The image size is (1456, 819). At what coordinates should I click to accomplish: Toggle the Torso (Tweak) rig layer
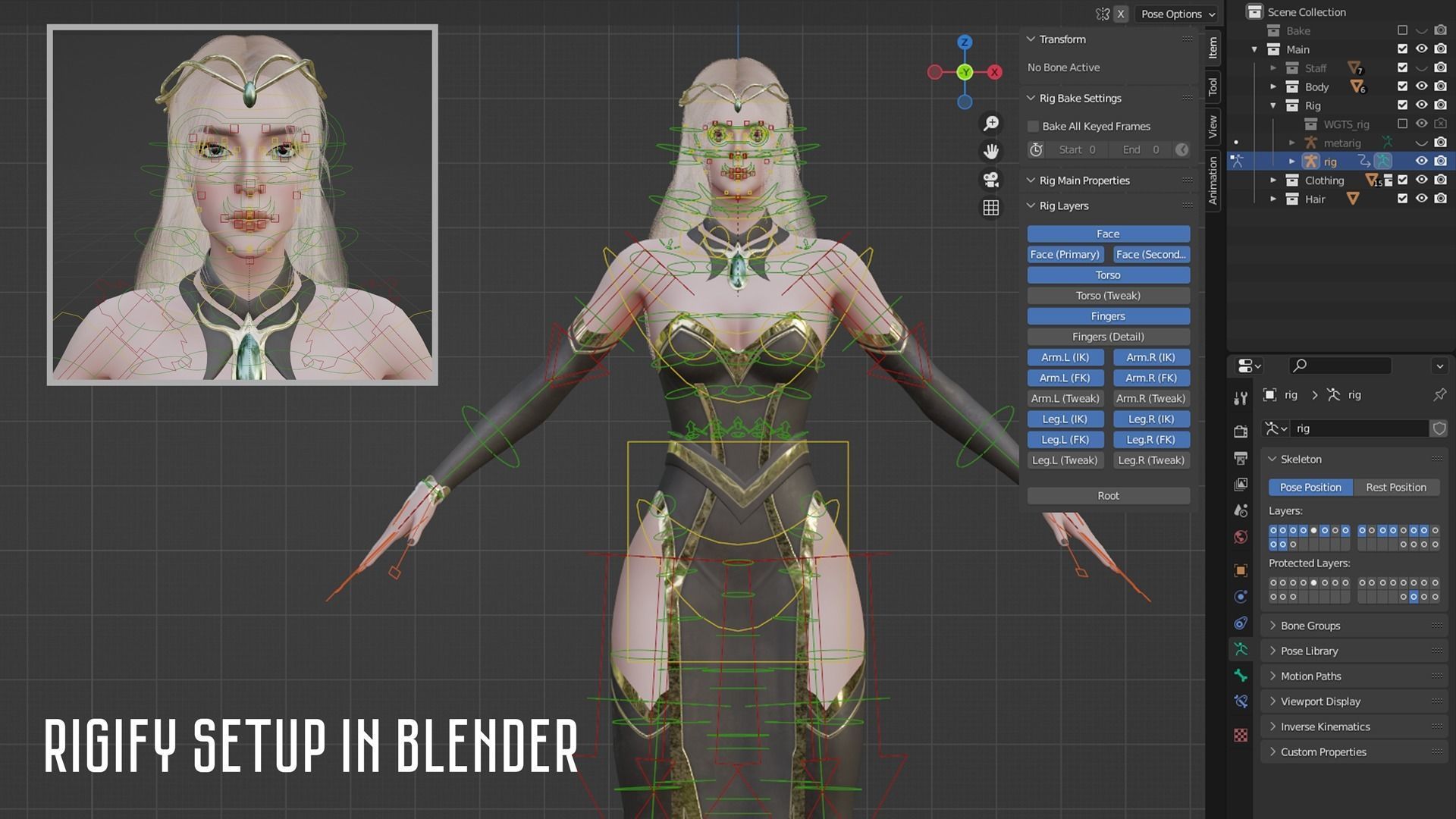click(1108, 296)
